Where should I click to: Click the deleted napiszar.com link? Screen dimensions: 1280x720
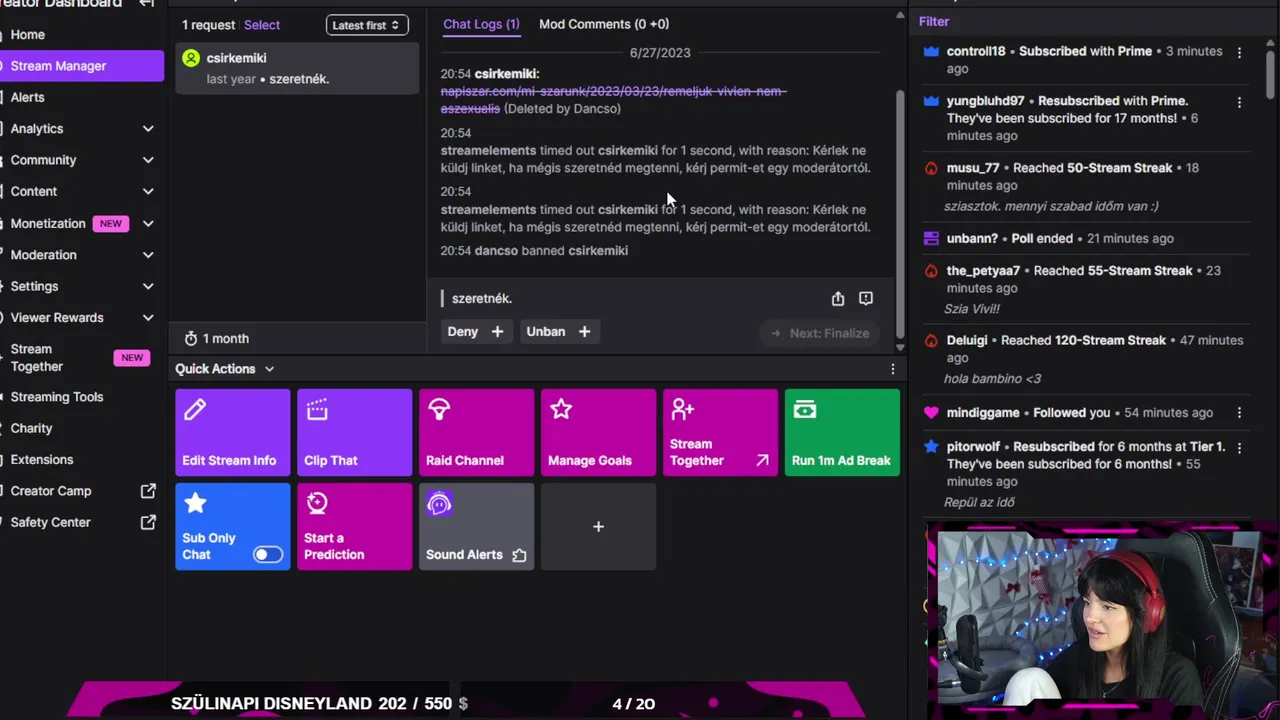pos(613,100)
